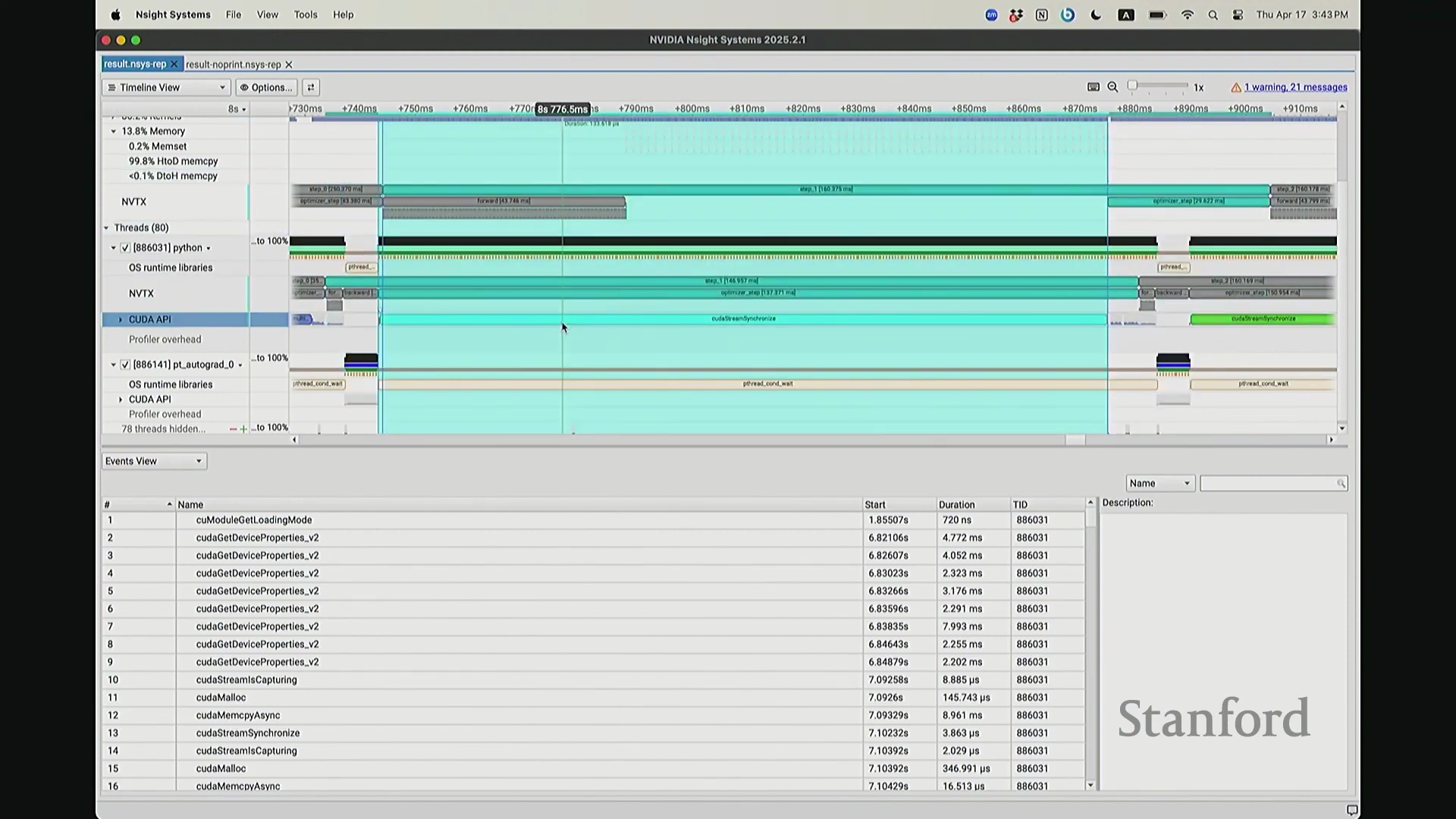The image size is (1456, 819).
Task: Click the timeline ruler toggle icon
Action: click(1093, 87)
